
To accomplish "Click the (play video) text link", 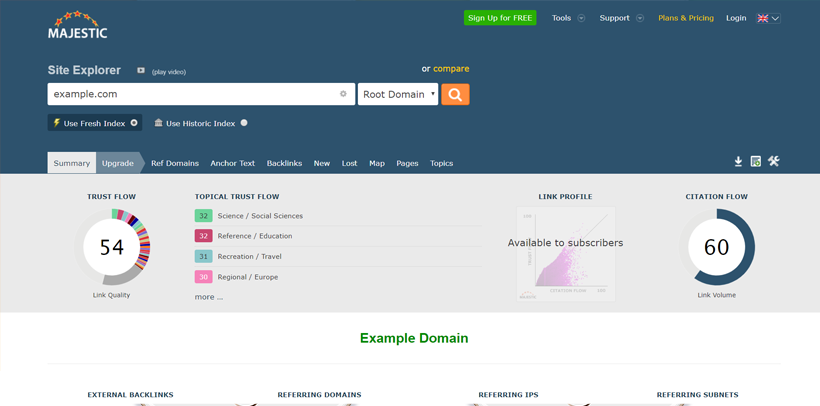I will coord(169,72).
